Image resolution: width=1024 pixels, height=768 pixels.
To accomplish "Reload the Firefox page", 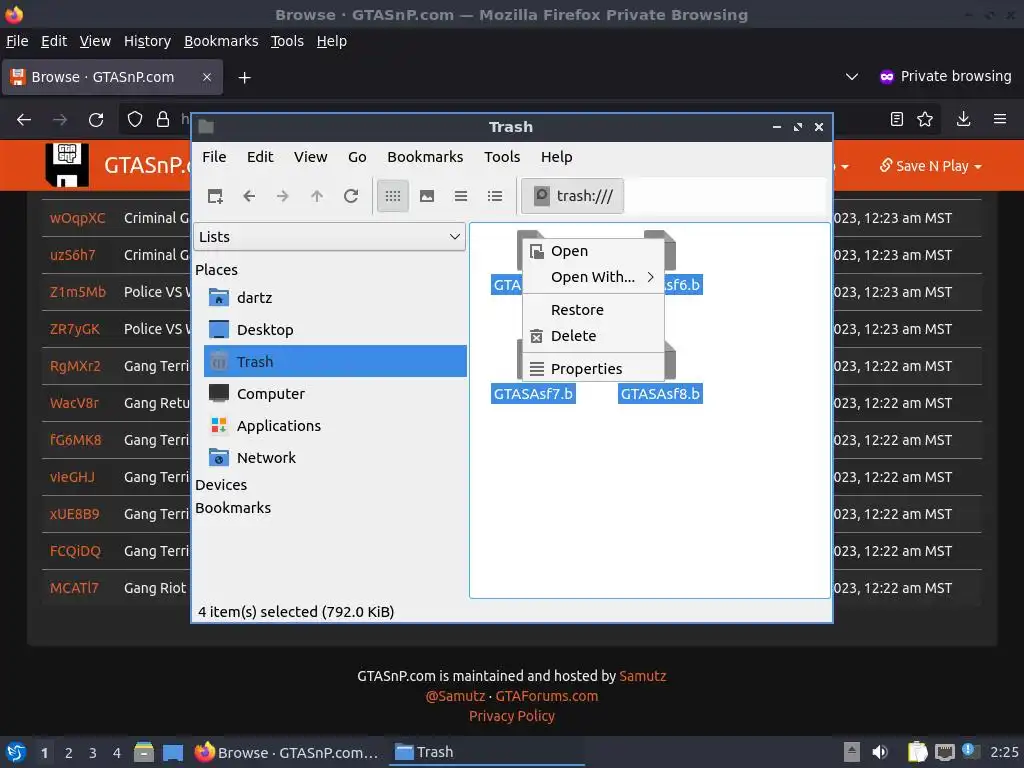I will coord(96,120).
